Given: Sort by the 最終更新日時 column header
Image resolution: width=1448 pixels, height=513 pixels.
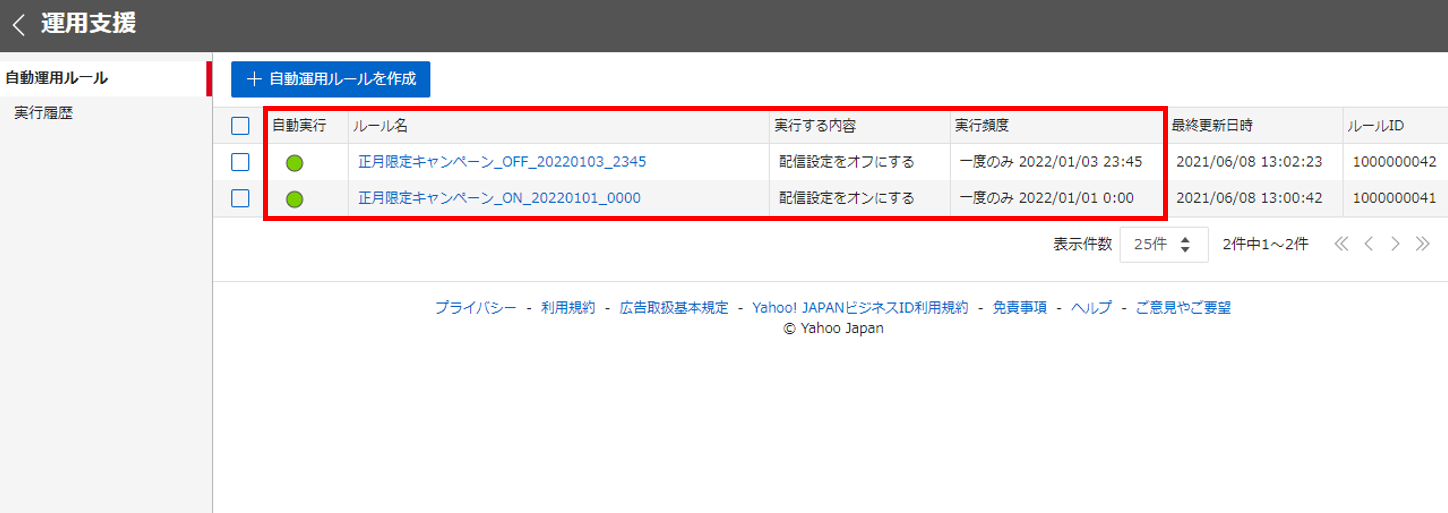Looking at the screenshot, I should tap(1212, 126).
